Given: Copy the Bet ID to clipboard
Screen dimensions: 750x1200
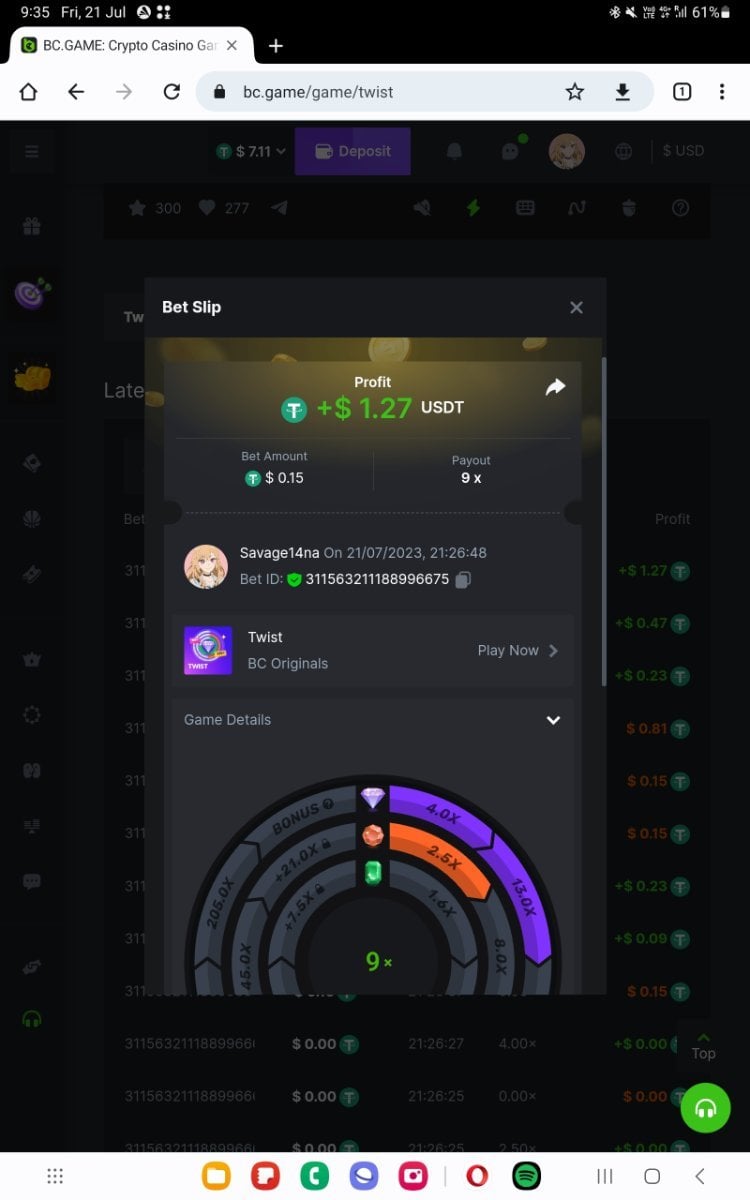Looking at the screenshot, I should (463, 579).
